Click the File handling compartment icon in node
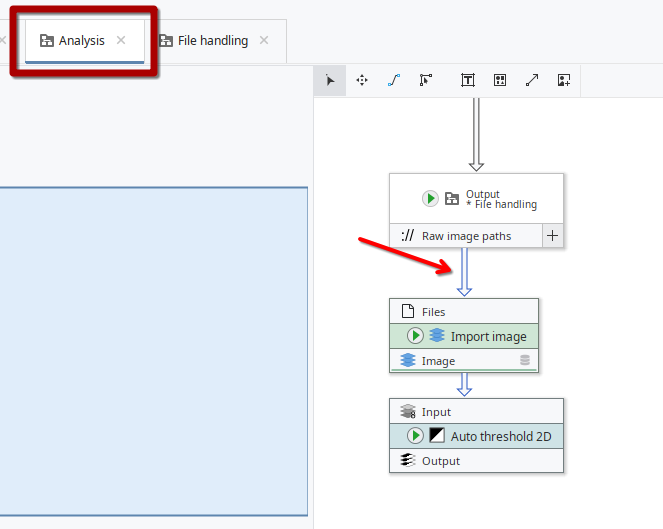Viewport: 663px width, 529px height. tap(452, 198)
